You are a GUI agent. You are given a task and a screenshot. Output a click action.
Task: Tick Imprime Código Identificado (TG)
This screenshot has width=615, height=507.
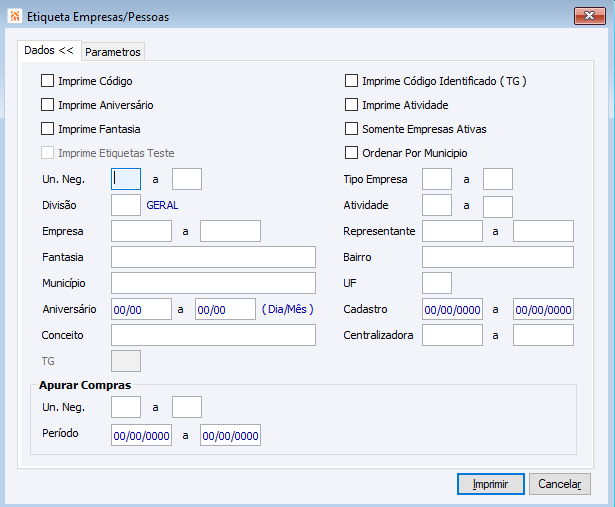tap(351, 81)
